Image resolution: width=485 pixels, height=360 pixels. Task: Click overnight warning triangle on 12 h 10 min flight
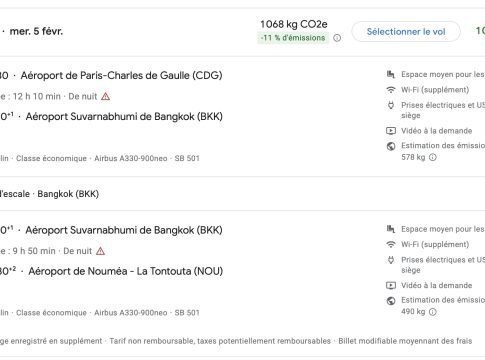tap(105, 97)
